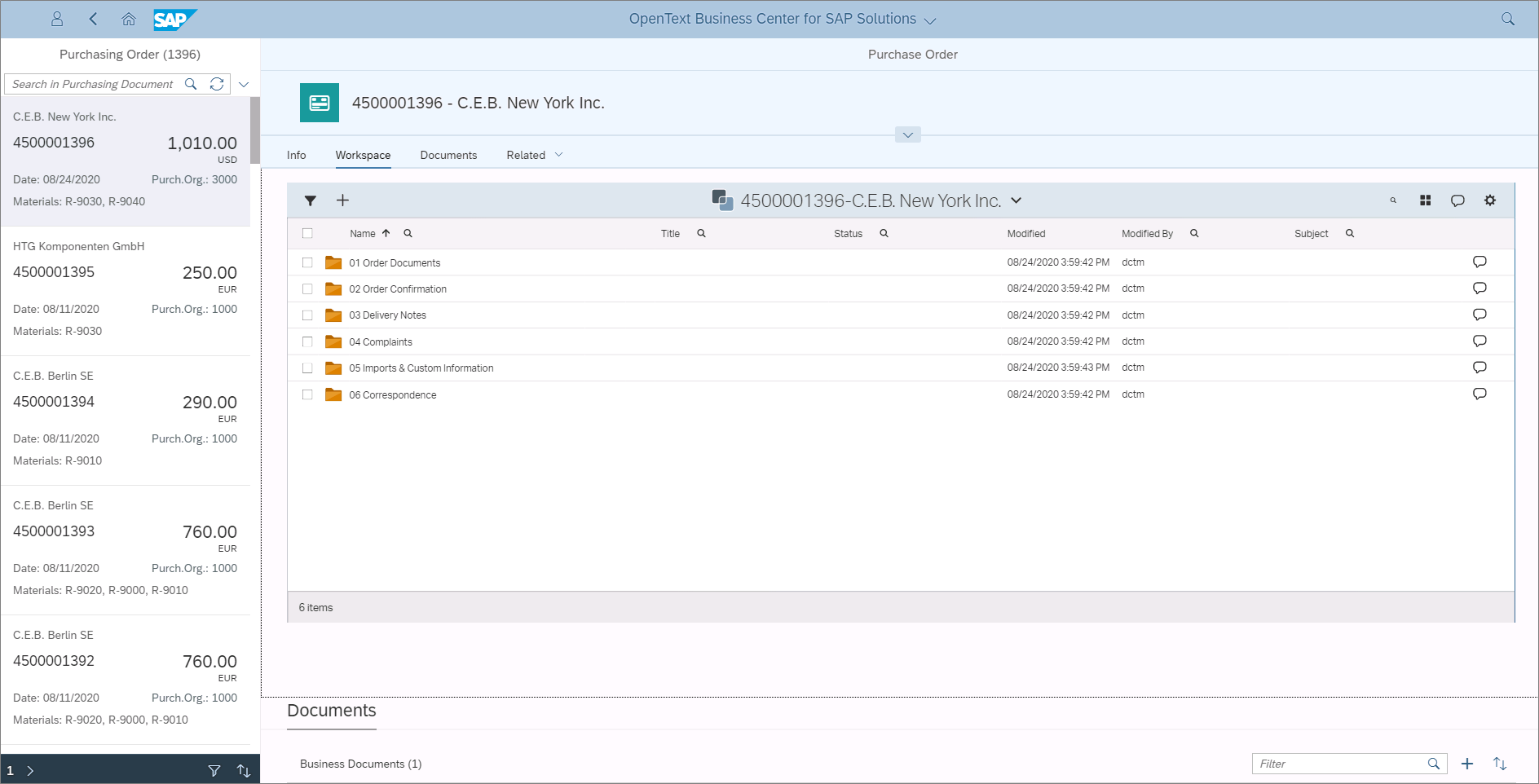
Task: Open workspace settings gear icon
Action: coord(1489,200)
